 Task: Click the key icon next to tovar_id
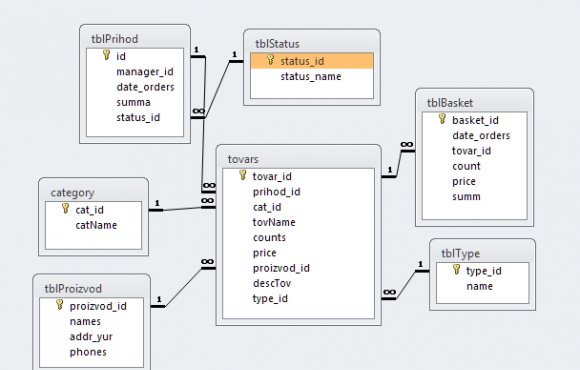point(243,175)
